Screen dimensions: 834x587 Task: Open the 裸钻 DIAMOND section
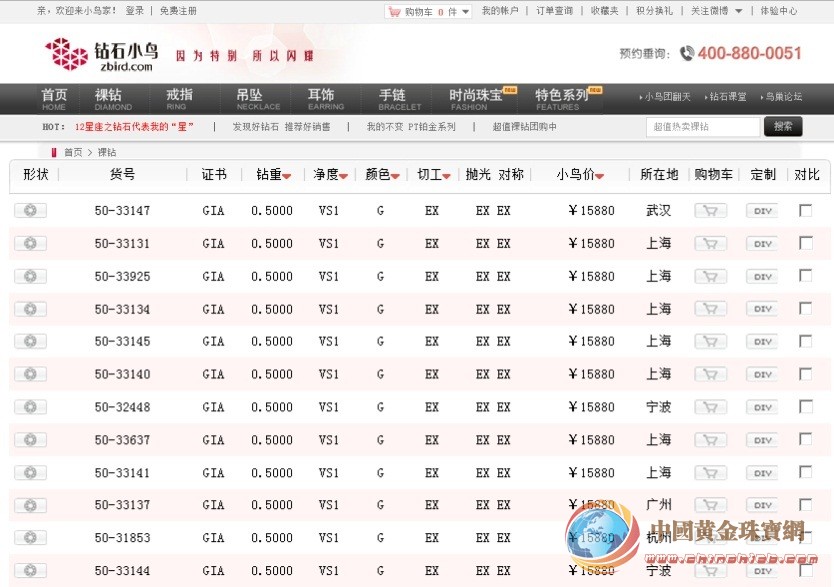[113, 99]
